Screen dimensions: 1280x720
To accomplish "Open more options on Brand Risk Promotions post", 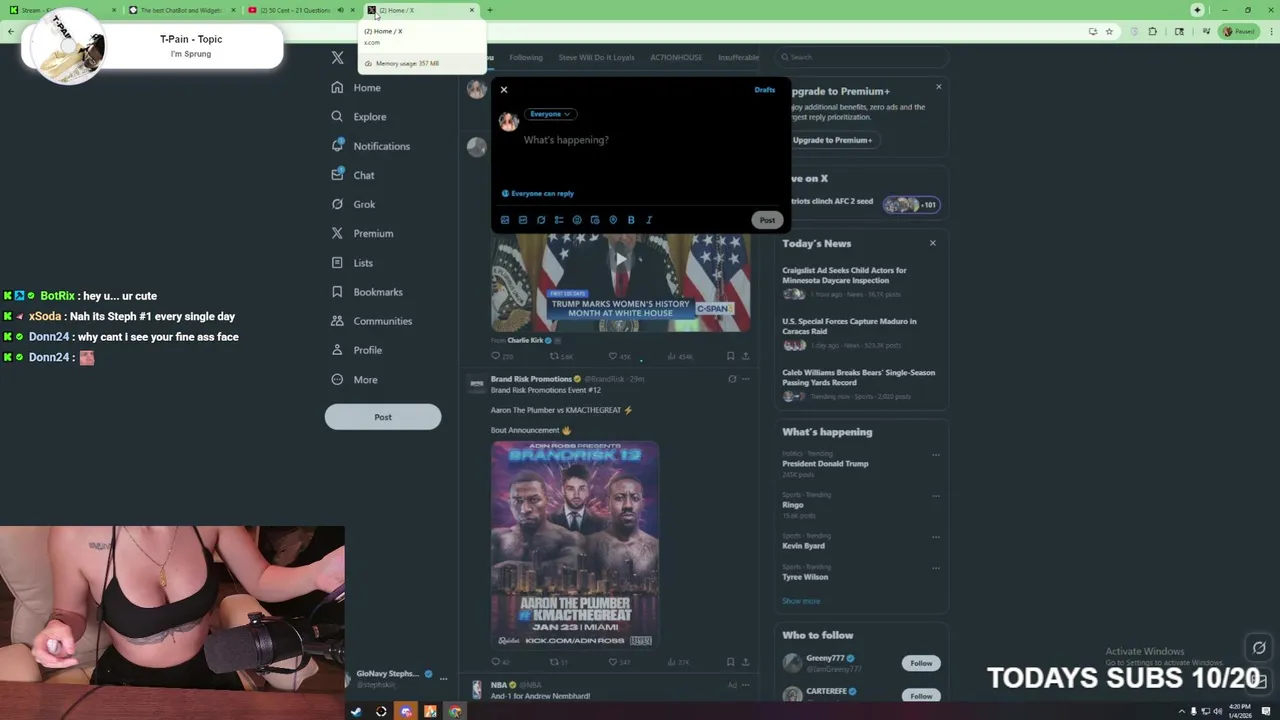I will tap(745, 379).
